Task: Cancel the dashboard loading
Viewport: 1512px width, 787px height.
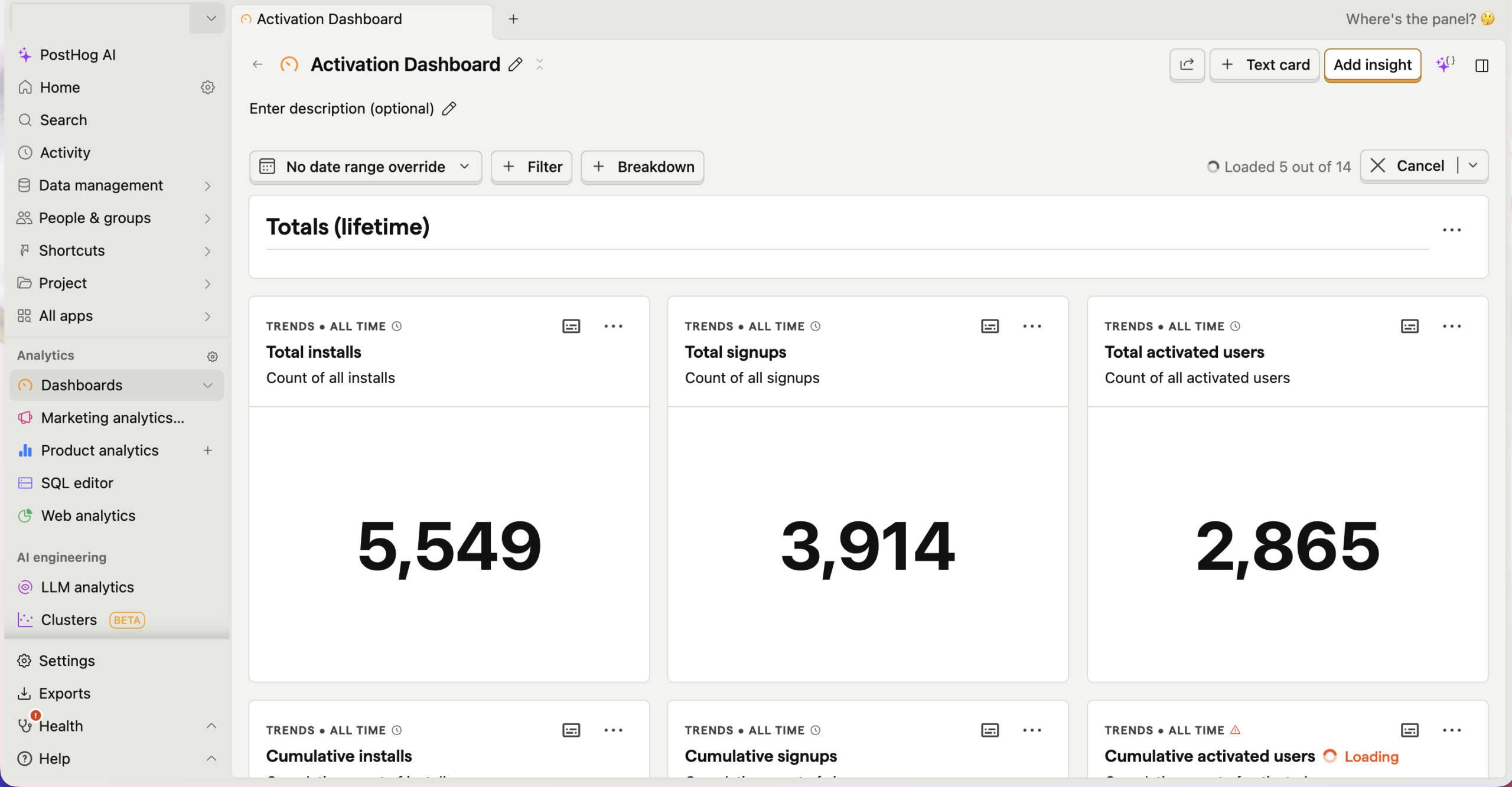Action: tap(1407, 166)
